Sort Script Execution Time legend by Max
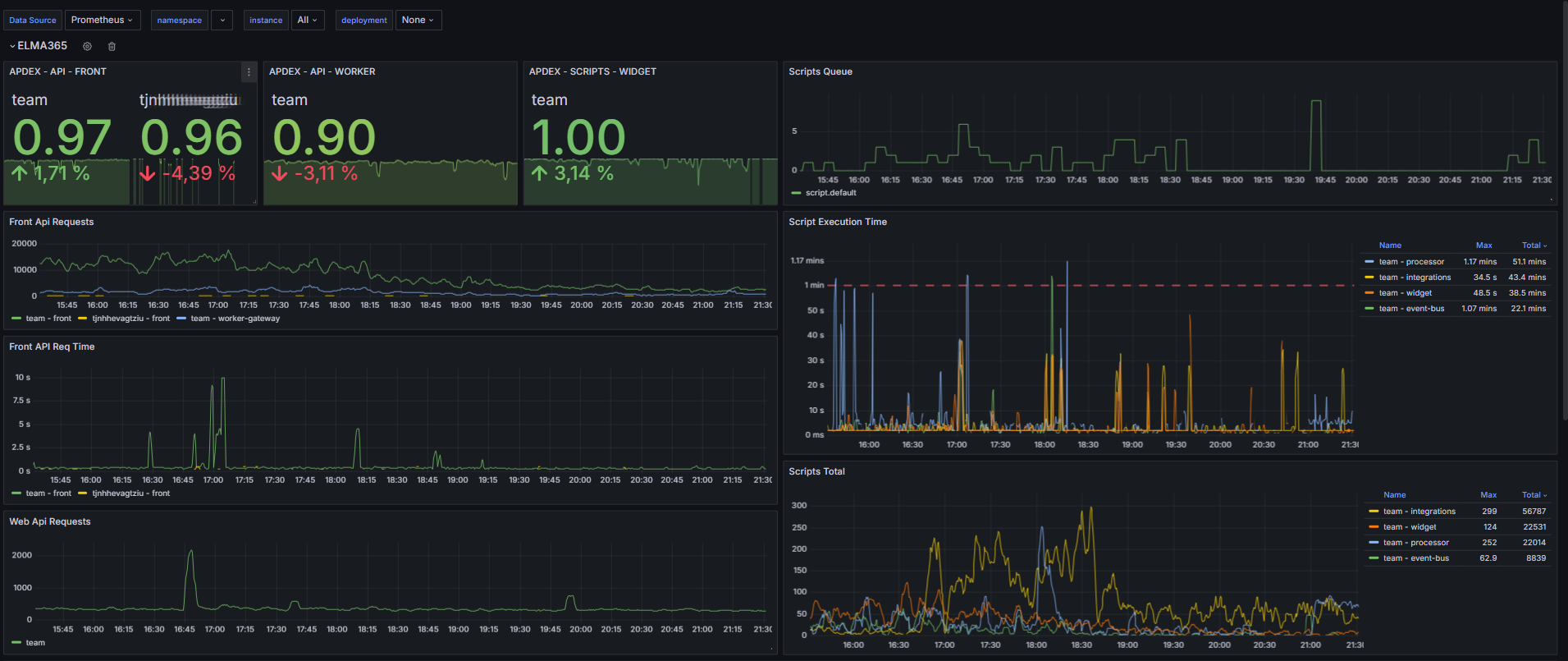The height and width of the screenshot is (661, 1568). tap(1483, 246)
